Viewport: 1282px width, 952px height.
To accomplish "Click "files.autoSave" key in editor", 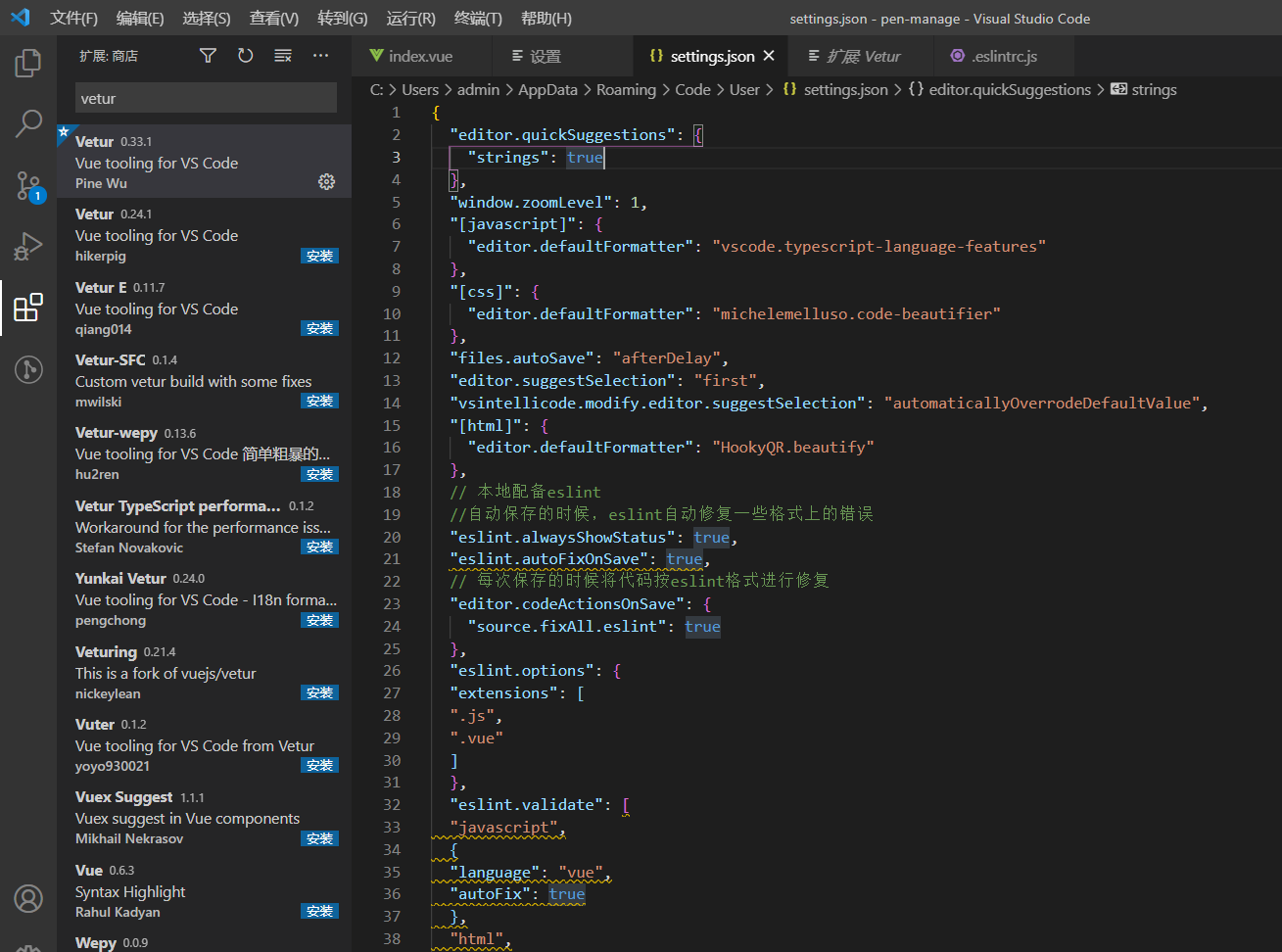I will pyautogui.click(x=522, y=357).
